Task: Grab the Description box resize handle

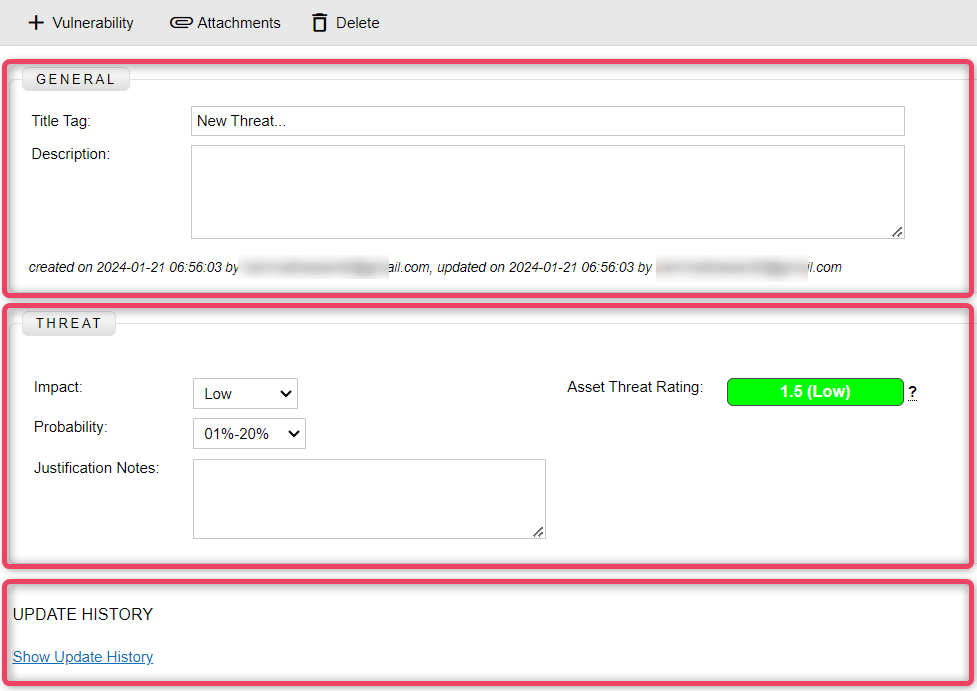Action: [897, 231]
